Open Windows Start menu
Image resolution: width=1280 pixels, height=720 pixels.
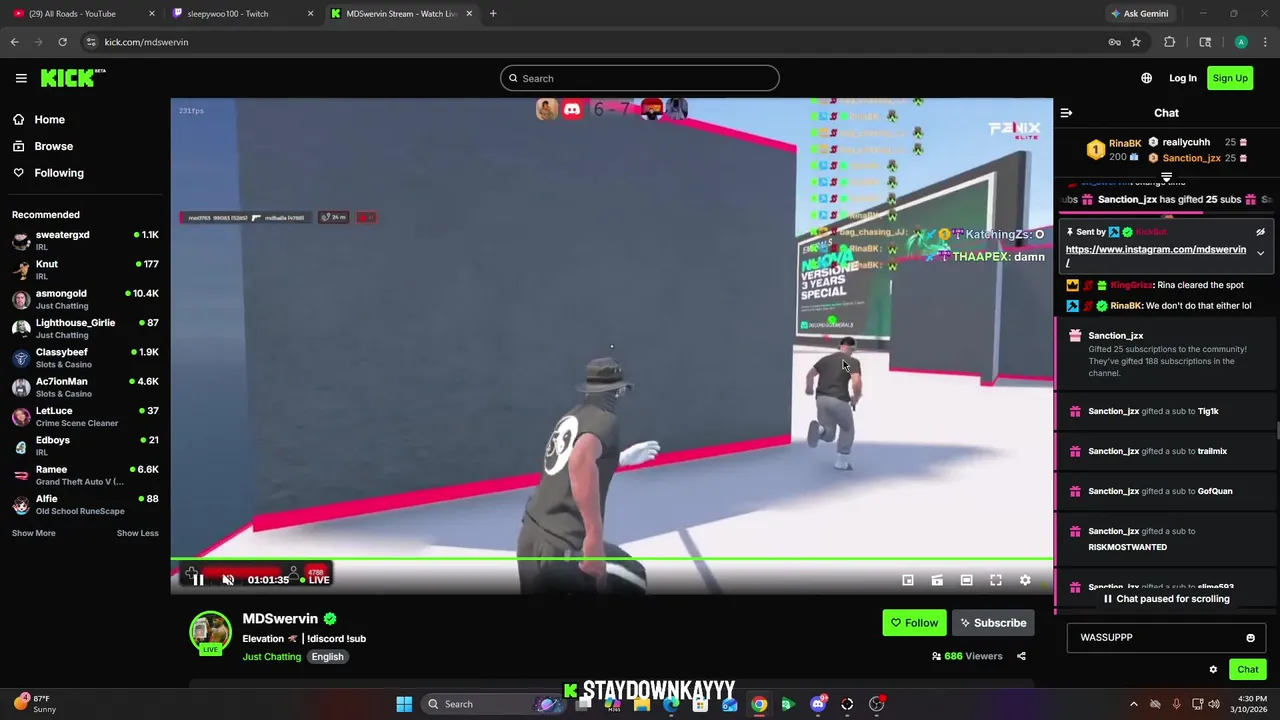[x=404, y=704]
